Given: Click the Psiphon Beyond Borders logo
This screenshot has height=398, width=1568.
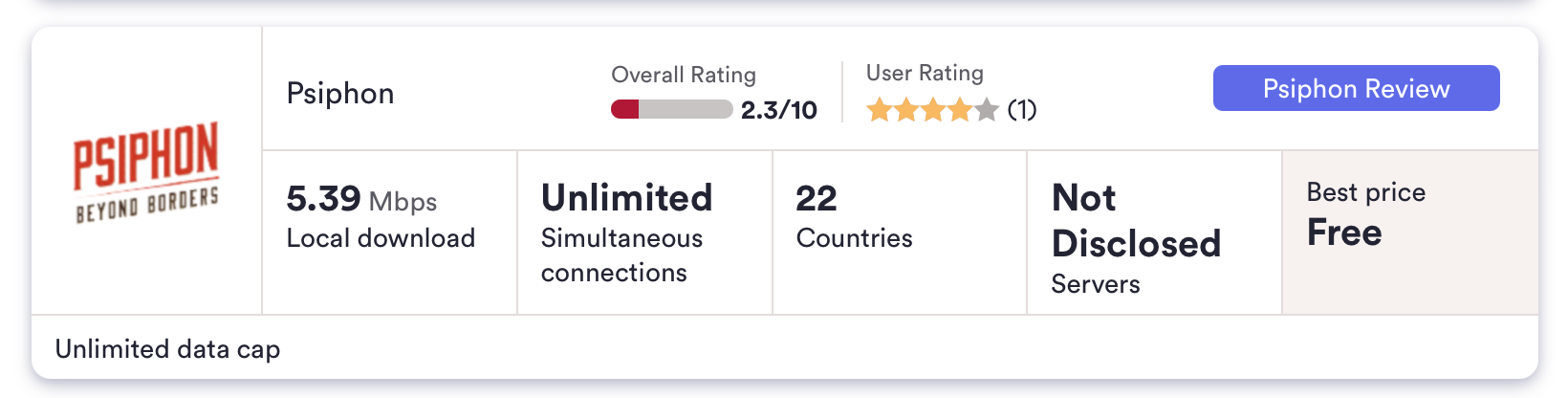Looking at the screenshot, I should pos(146,171).
